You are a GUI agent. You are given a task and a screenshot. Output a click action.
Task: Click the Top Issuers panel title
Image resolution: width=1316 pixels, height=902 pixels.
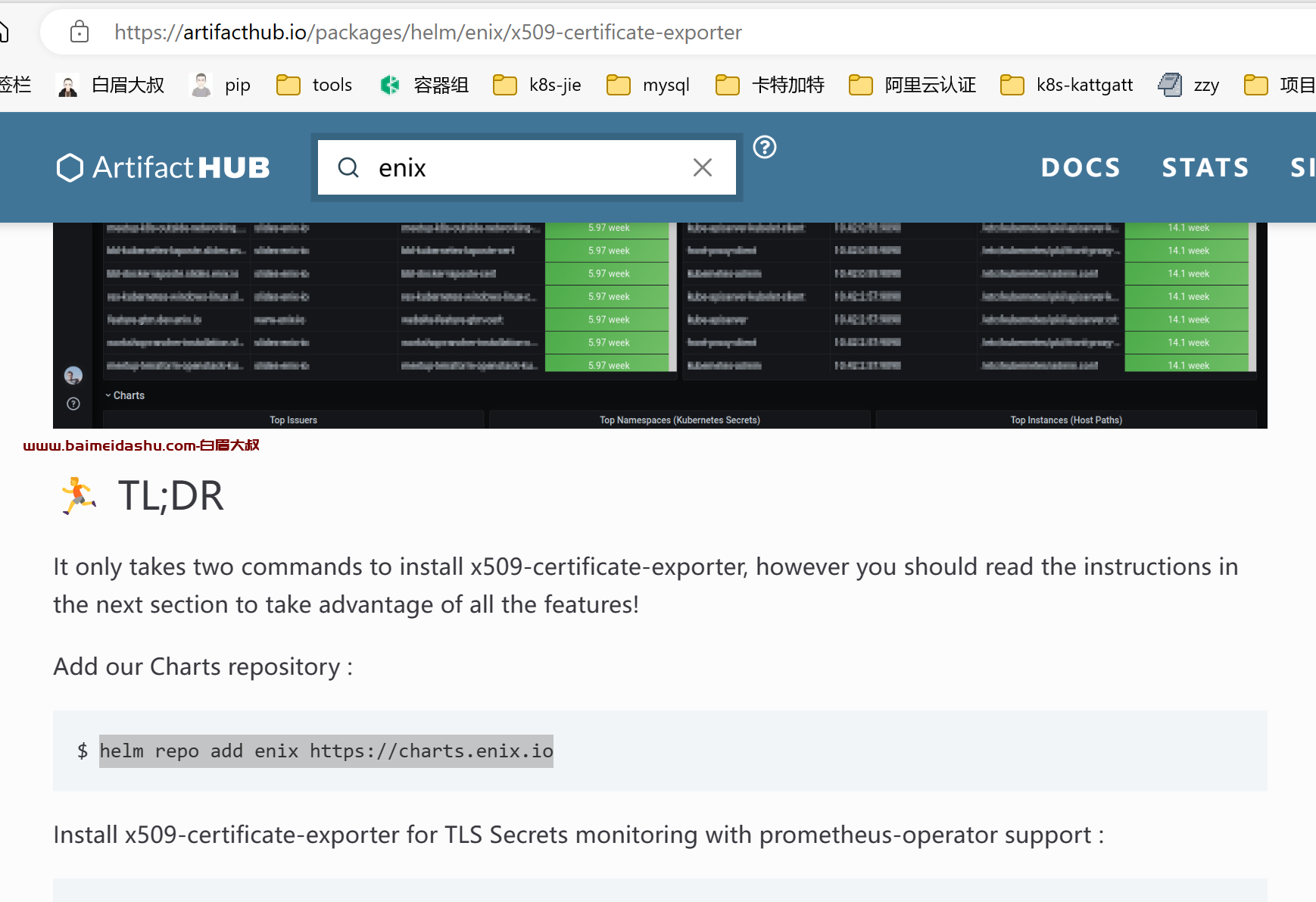click(x=294, y=420)
